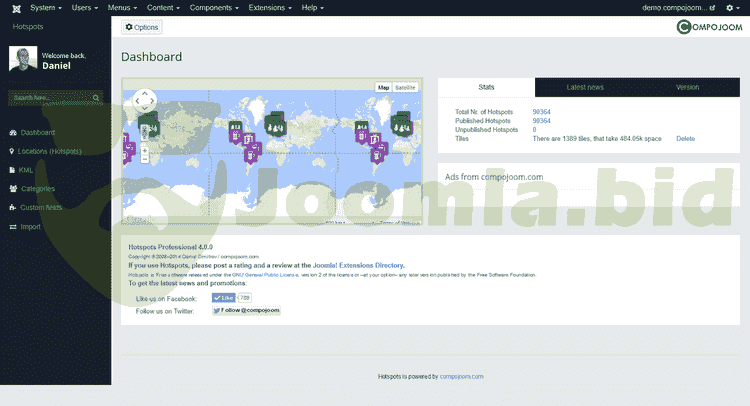Open Categories from the sidebar
Screen dimensions: 750x406
[x=37, y=189]
